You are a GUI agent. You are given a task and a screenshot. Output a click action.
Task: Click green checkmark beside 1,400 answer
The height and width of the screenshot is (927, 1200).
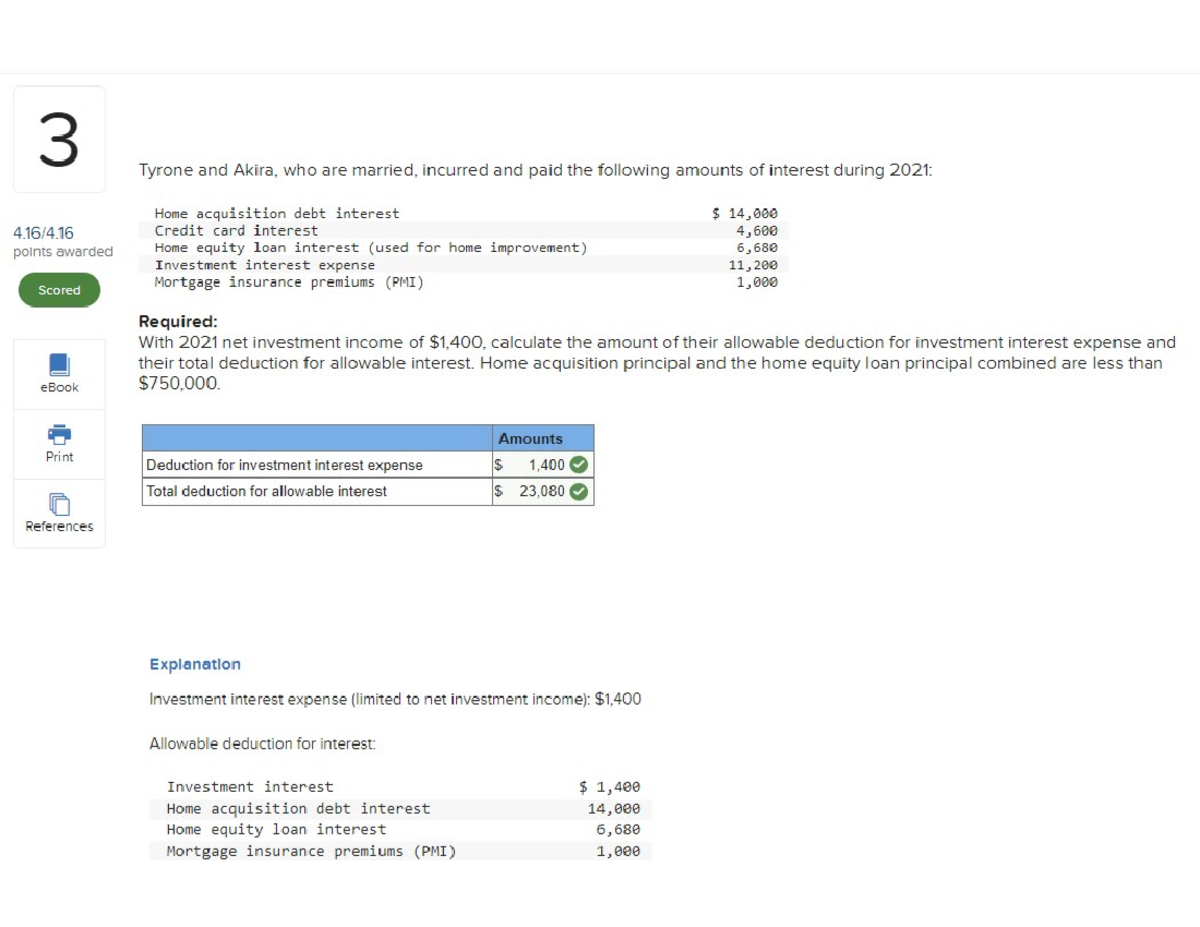pyautogui.click(x=578, y=465)
